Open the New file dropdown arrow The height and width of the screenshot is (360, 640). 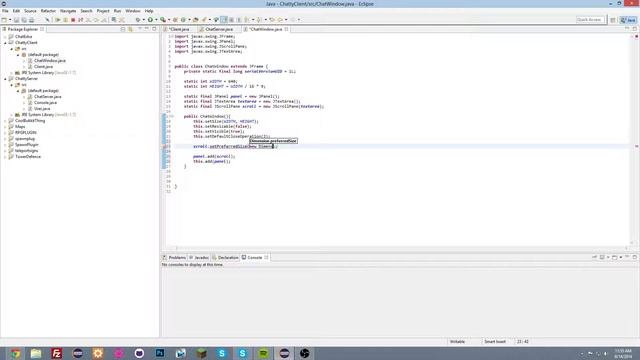(x=10, y=20)
